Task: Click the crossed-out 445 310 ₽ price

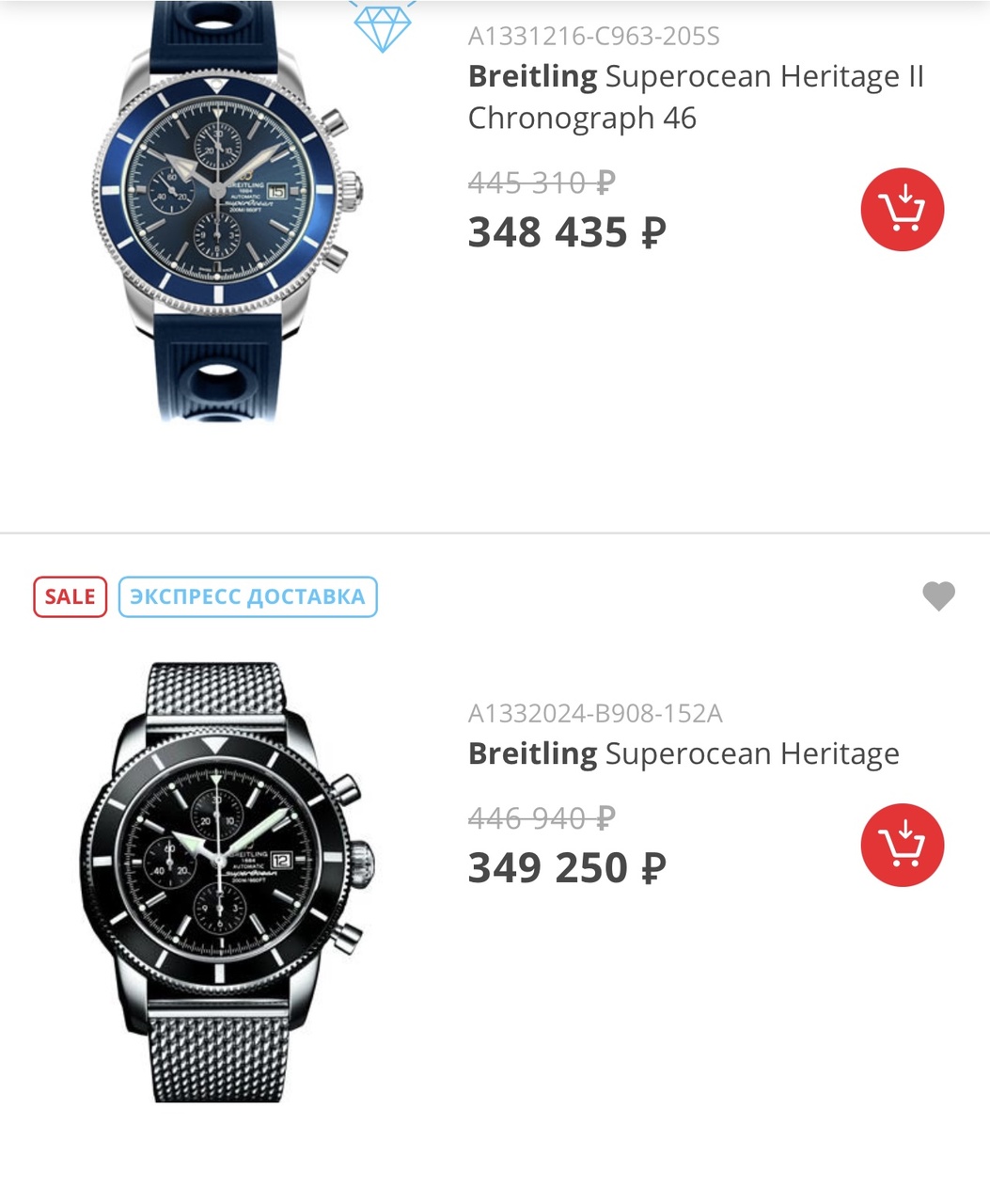Action: point(542,182)
